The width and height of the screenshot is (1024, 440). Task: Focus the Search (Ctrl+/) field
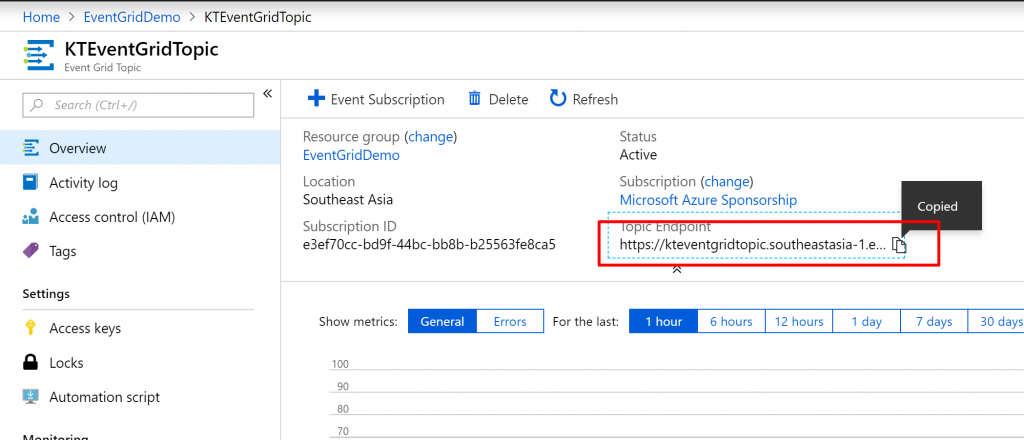click(138, 105)
